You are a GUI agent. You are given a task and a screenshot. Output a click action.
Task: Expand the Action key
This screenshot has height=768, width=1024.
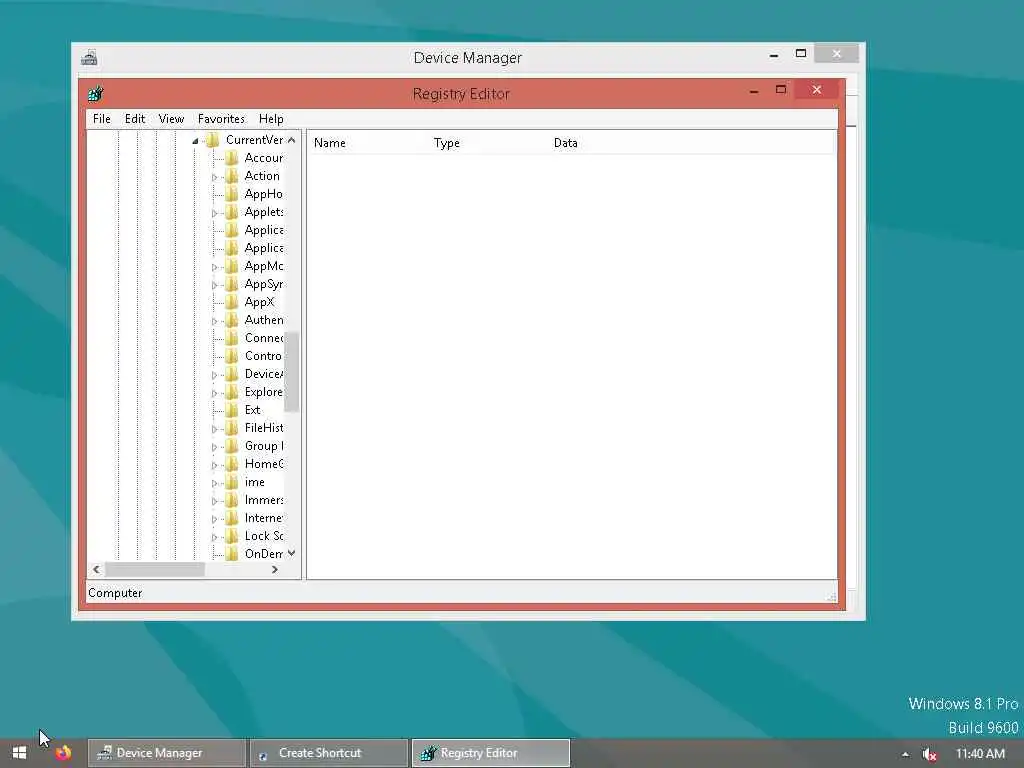(214, 177)
